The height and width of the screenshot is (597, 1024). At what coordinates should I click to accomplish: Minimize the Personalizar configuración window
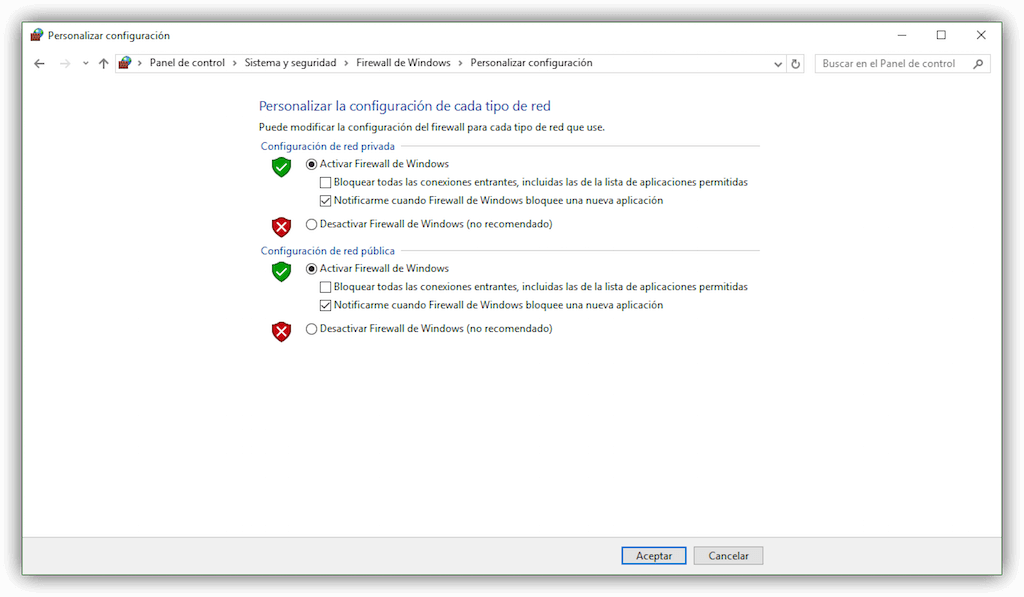click(x=902, y=35)
